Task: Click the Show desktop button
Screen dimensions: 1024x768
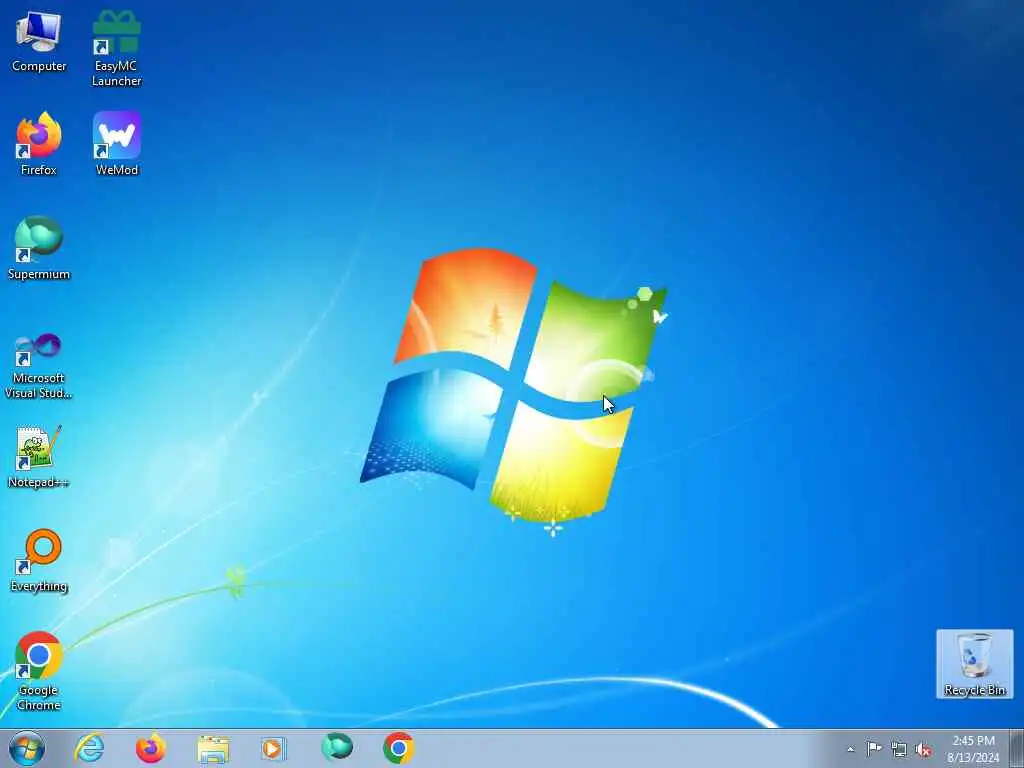Action: tap(1017, 748)
